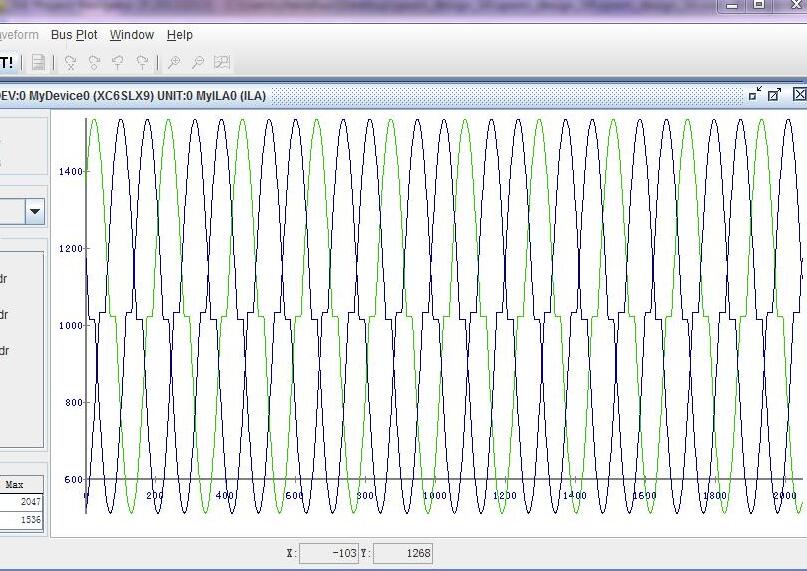Image resolution: width=807 pixels, height=571 pixels.
Task: Click the zoom in magnifier icon
Action: pyautogui.click(x=174, y=63)
